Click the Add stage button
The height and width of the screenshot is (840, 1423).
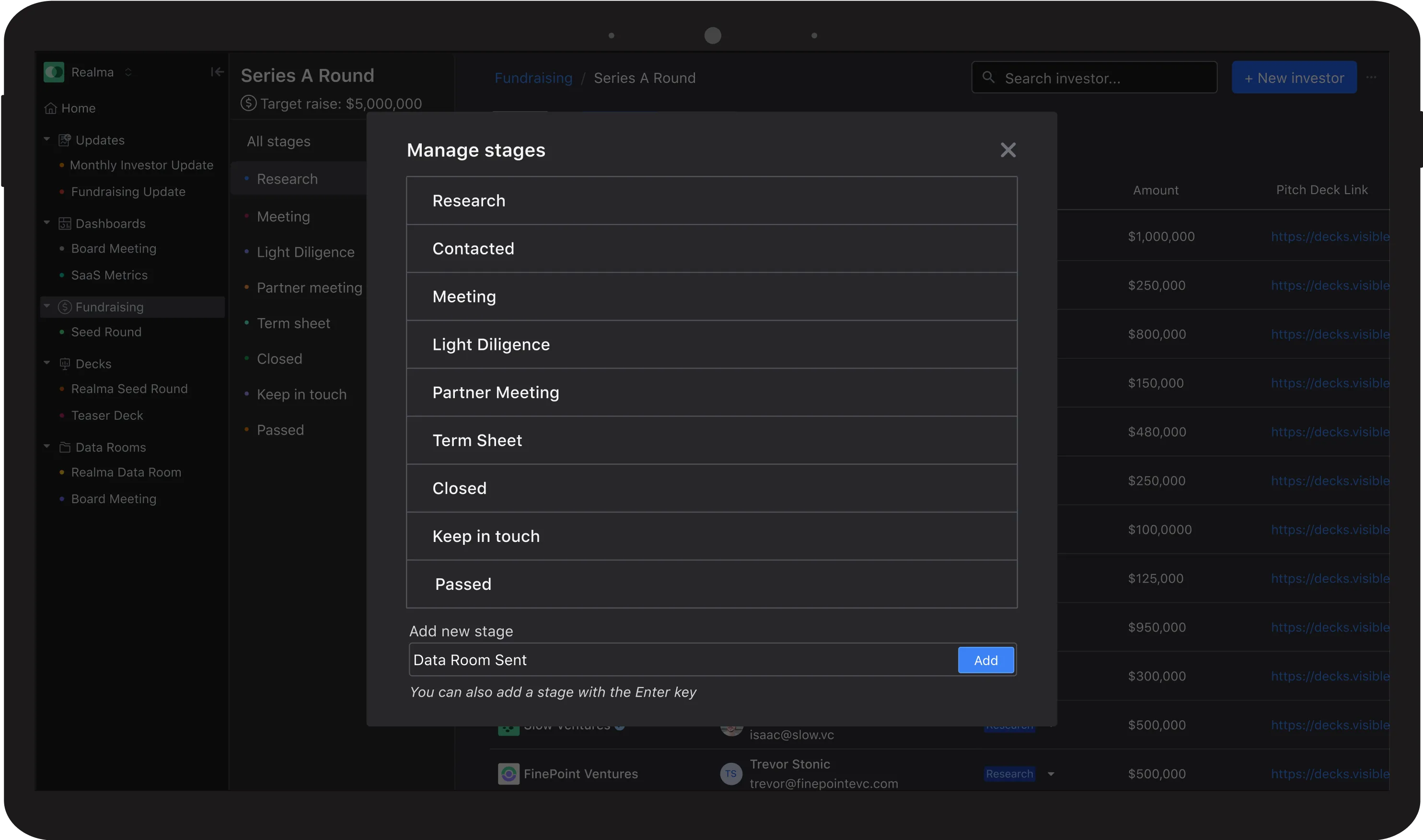pyautogui.click(x=985, y=660)
